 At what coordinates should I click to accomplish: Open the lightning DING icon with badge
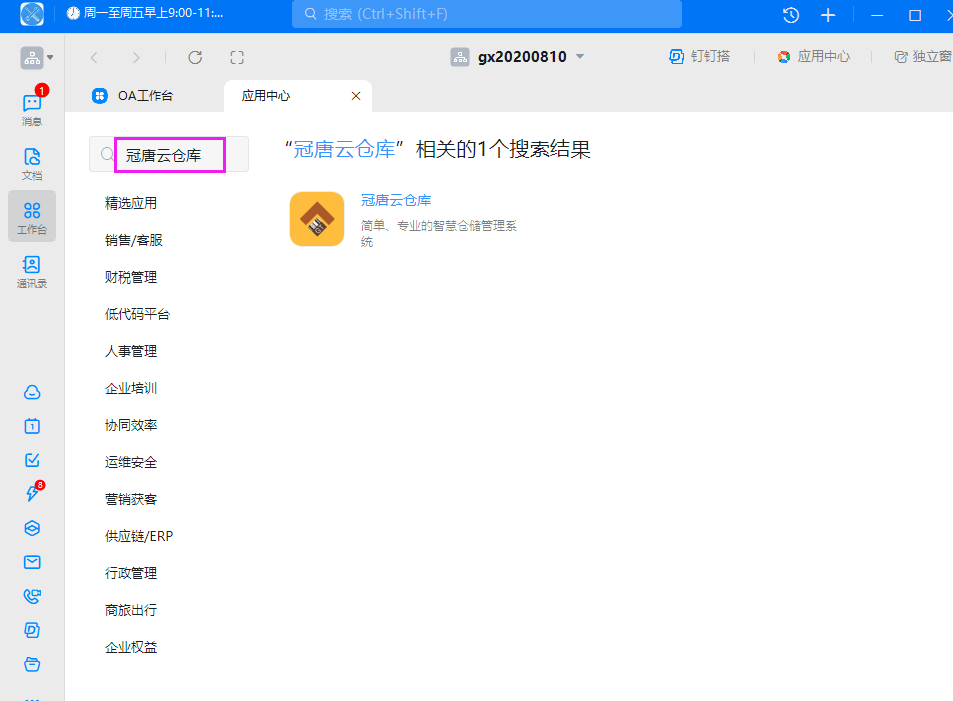[x=32, y=493]
